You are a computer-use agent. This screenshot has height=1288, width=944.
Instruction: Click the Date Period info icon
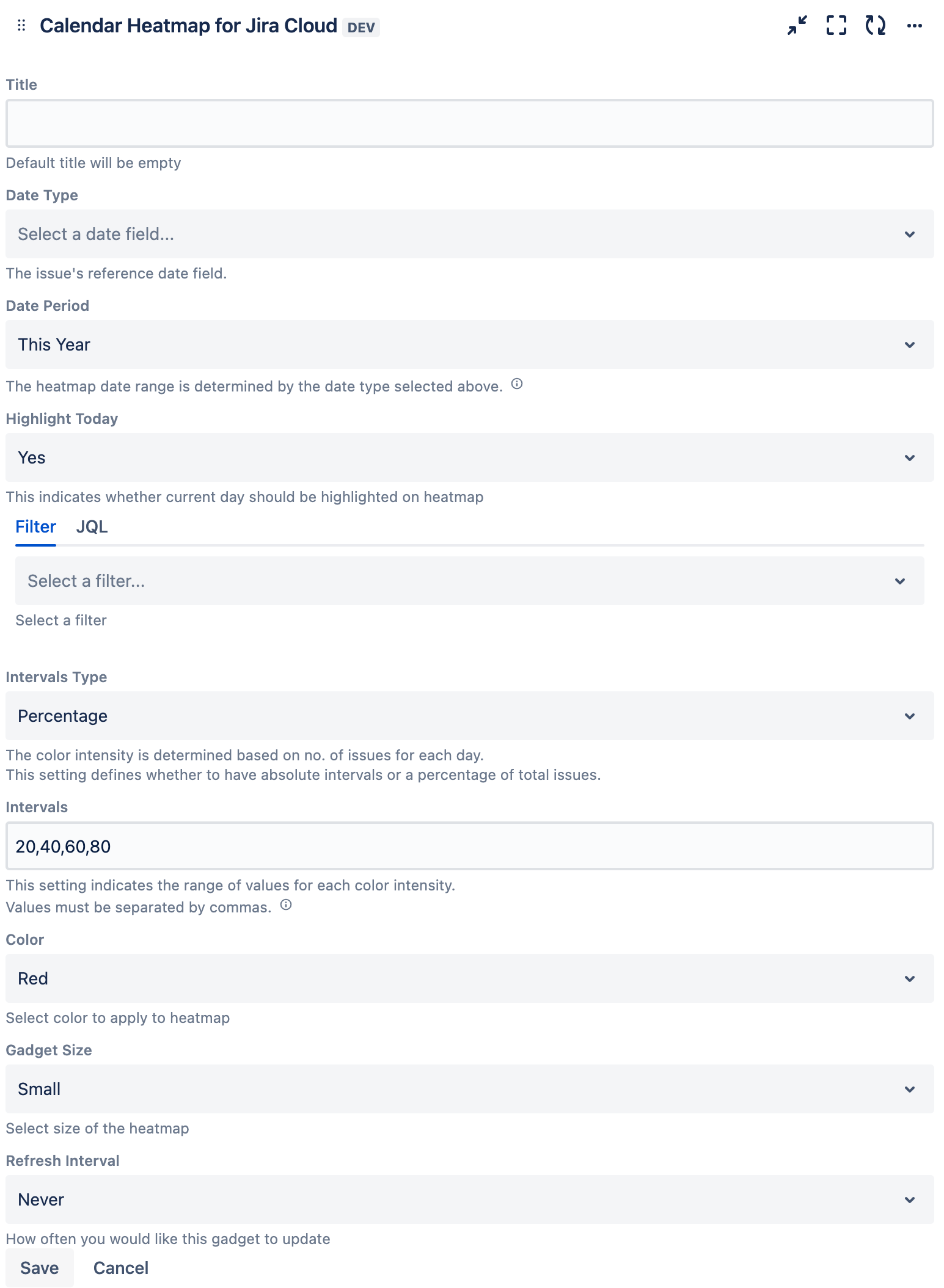click(517, 384)
